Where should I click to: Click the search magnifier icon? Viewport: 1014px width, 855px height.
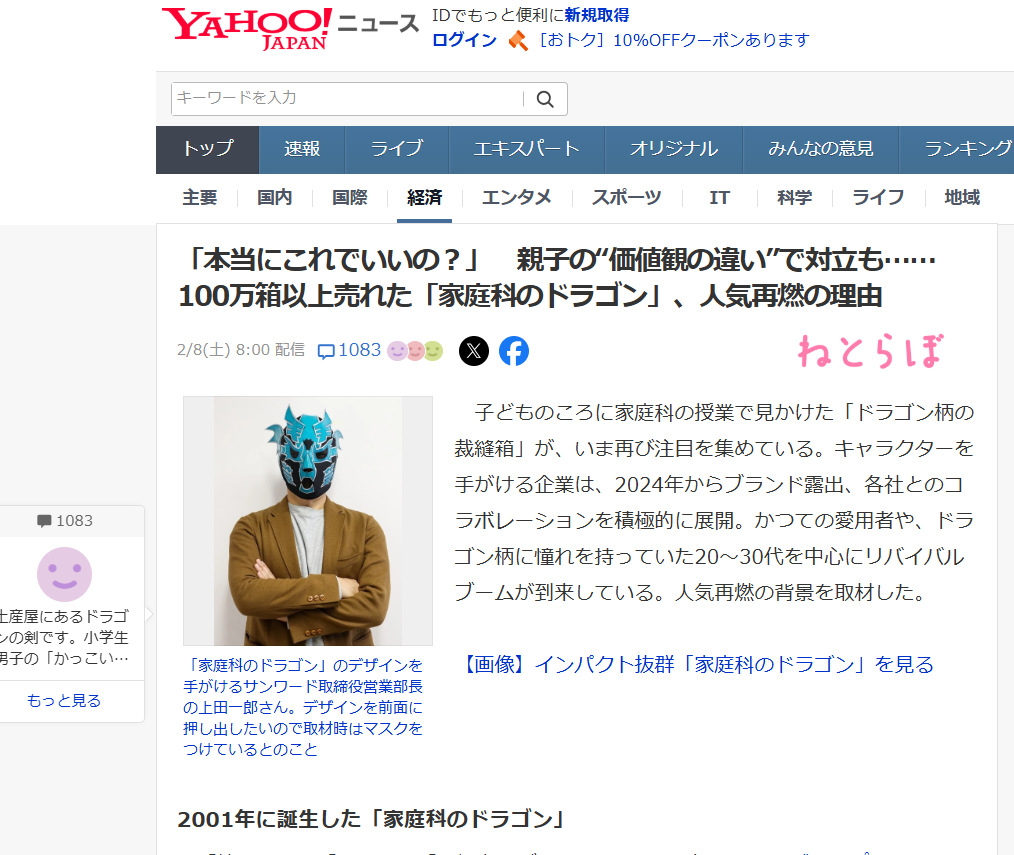pyautogui.click(x=545, y=99)
